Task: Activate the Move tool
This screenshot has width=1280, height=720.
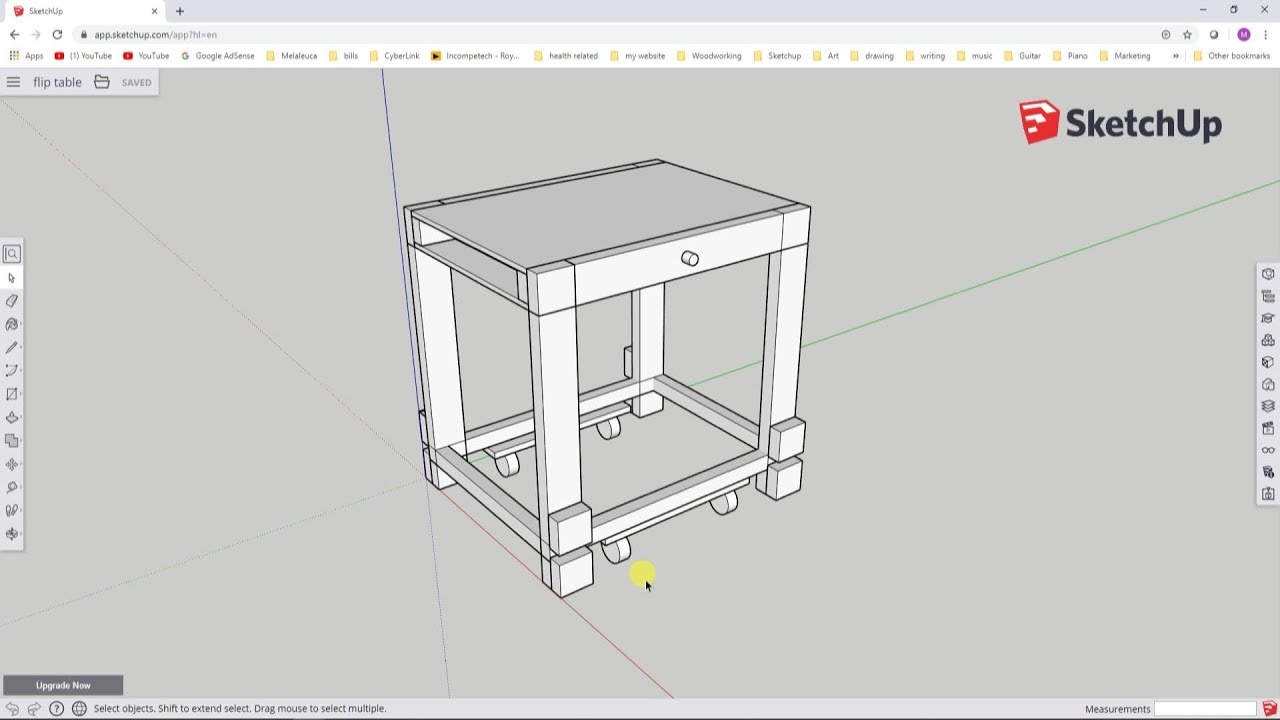Action: coord(12,464)
